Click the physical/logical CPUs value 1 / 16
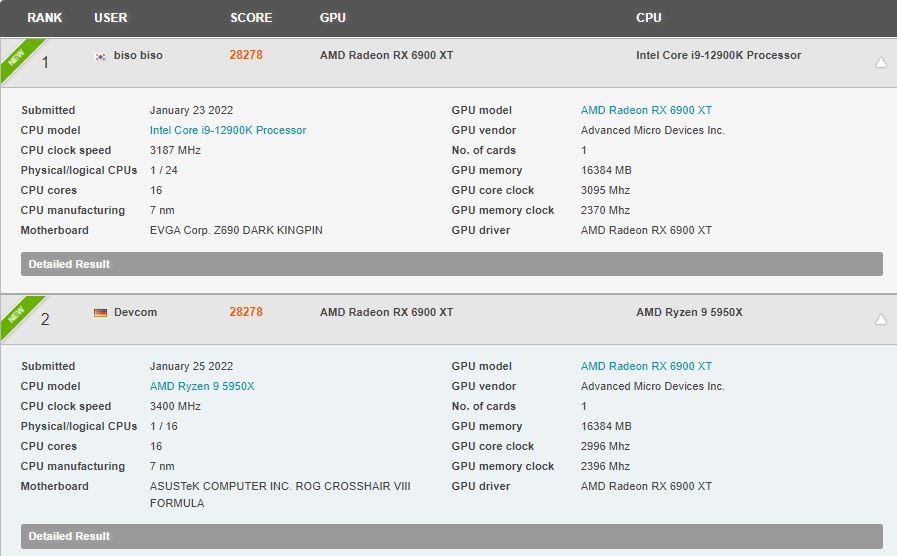This screenshot has width=897, height=556. coord(164,426)
